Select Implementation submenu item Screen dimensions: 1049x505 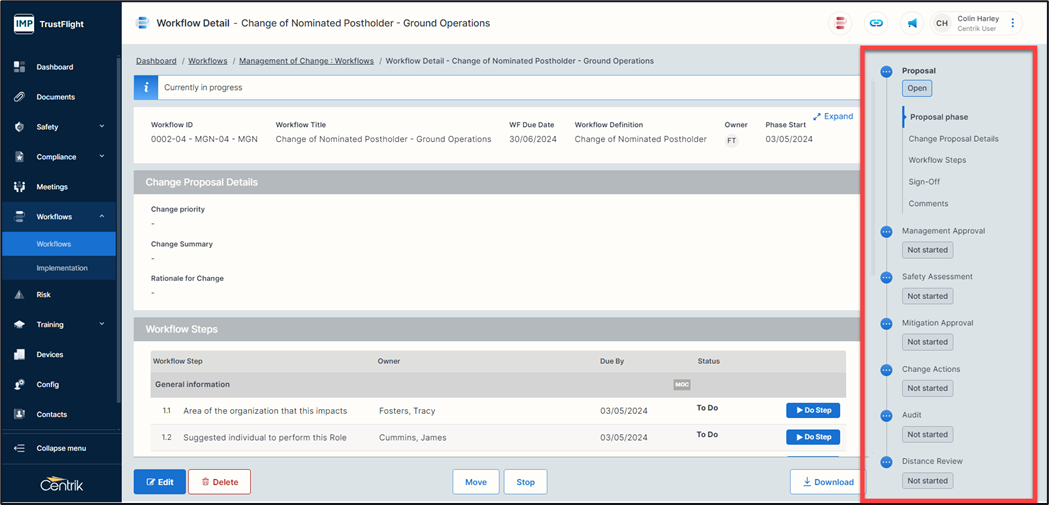(x=62, y=268)
